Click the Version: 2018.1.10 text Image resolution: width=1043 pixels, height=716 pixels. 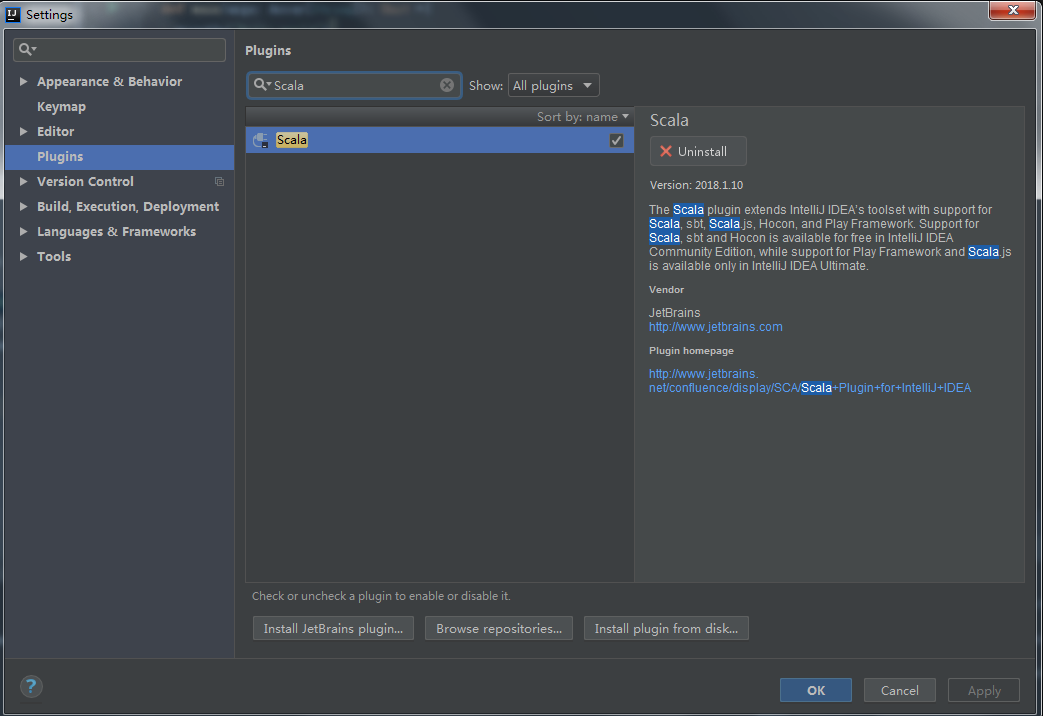tap(696, 185)
